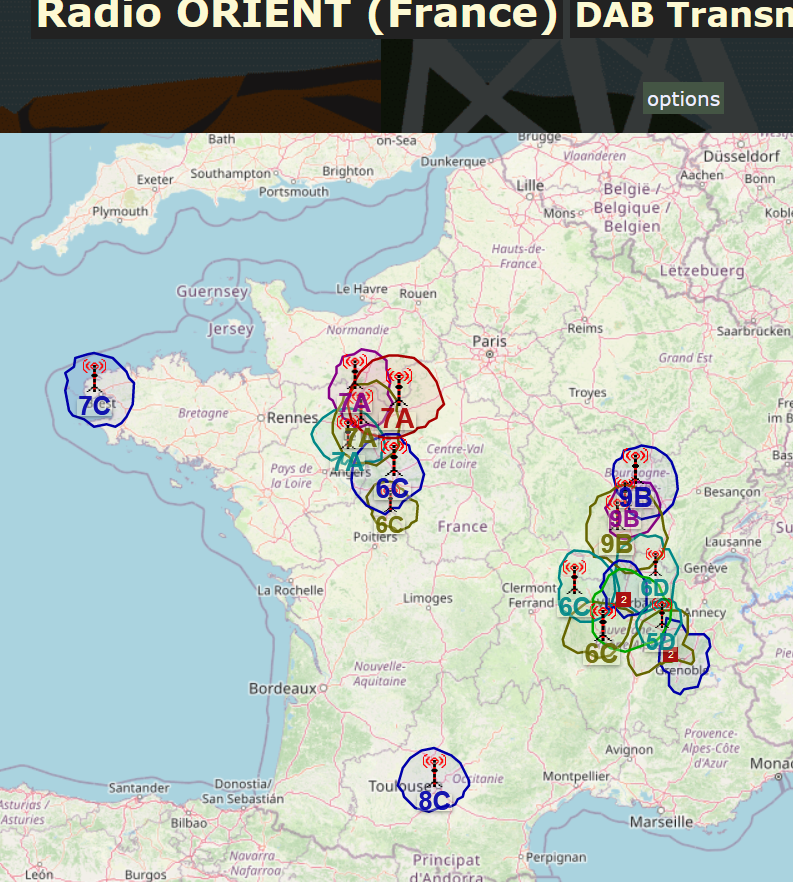Click the blue 8C block label
This screenshot has height=882, width=793.
pyautogui.click(x=434, y=801)
